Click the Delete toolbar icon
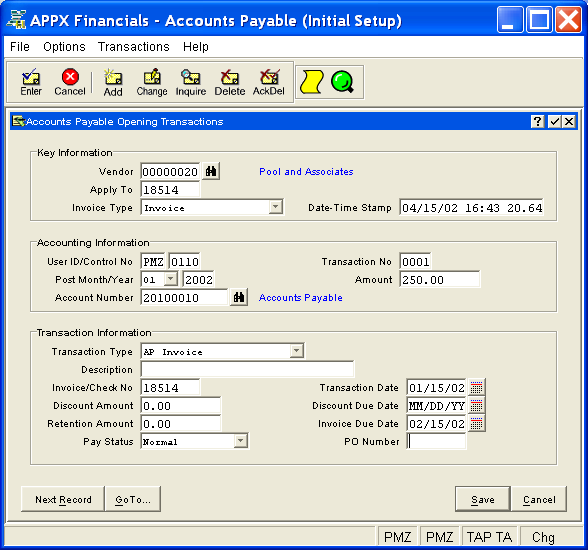 (x=230, y=82)
